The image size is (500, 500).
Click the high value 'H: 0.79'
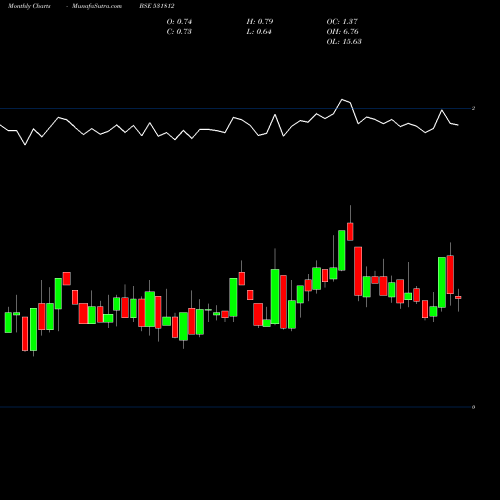[x=260, y=22]
